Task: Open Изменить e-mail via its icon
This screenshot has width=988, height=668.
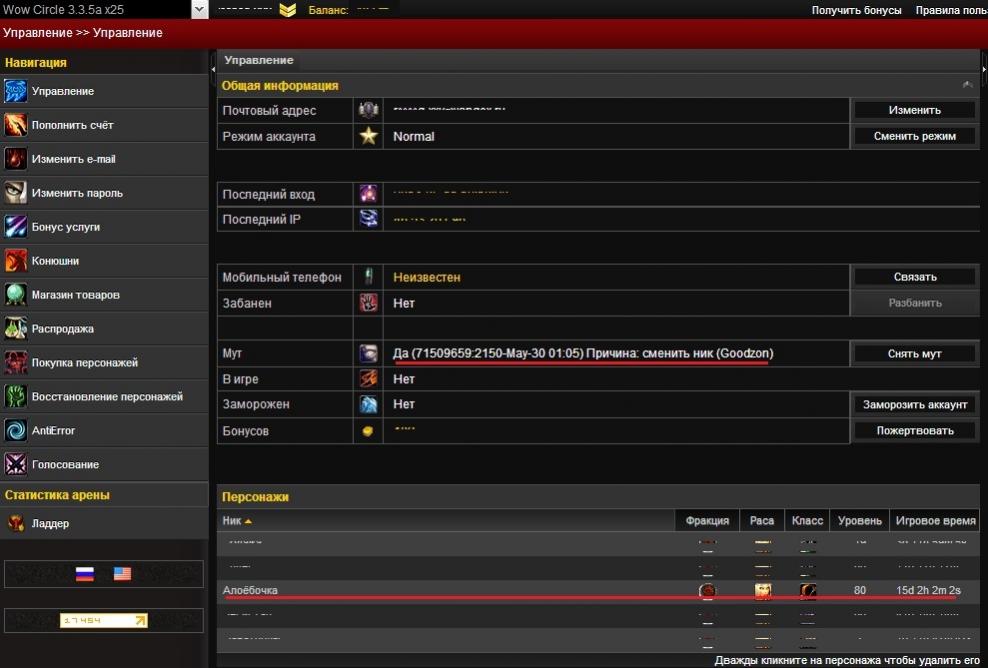Action: point(15,159)
